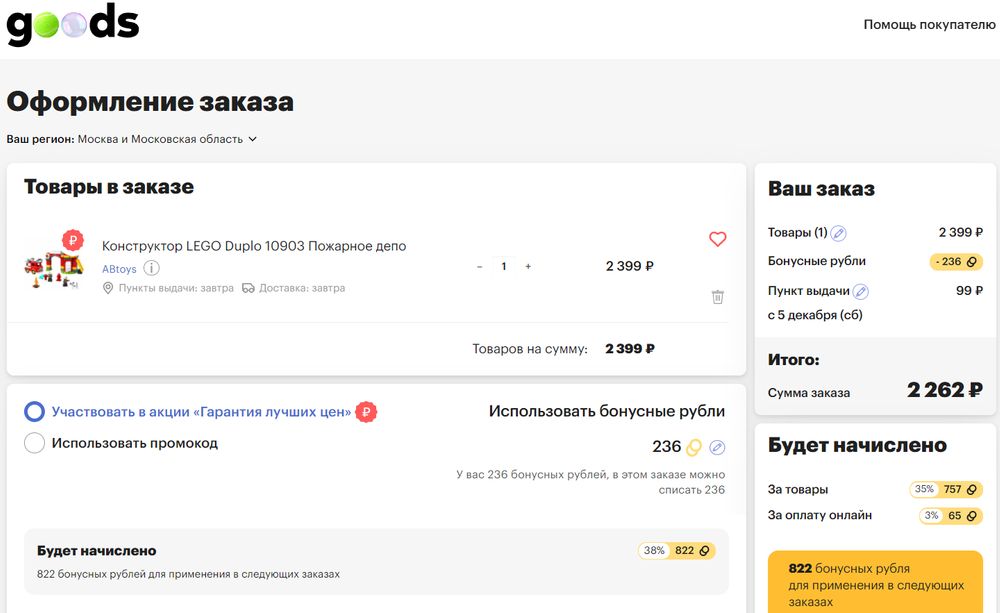1000x613 pixels.
Task: Increase quantity with plus button
Action: (528, 267)
